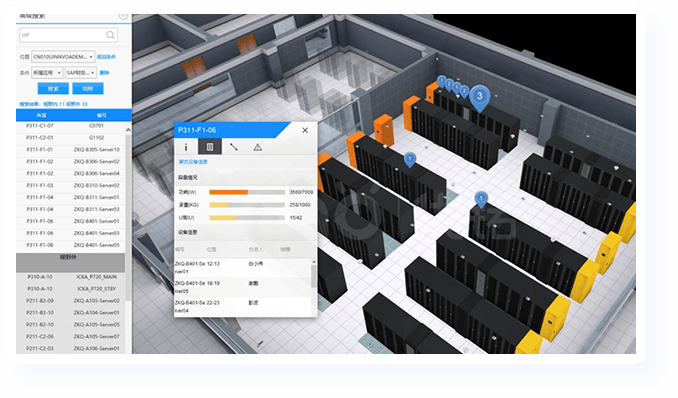Image resolution: width=678 pixels, height=398 pixels.
Task: Open the link connection tab icon in popup
Action: (233, 147)
